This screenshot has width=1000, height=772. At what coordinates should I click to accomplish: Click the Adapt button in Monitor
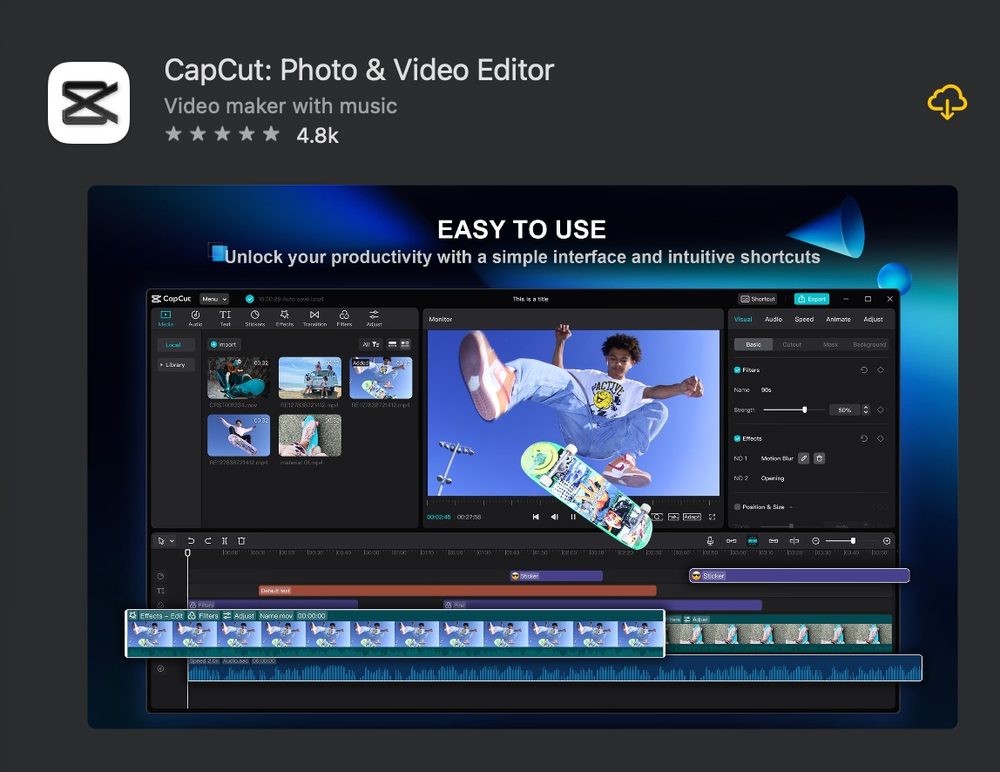pyautogui.click(x=692, y=517)
